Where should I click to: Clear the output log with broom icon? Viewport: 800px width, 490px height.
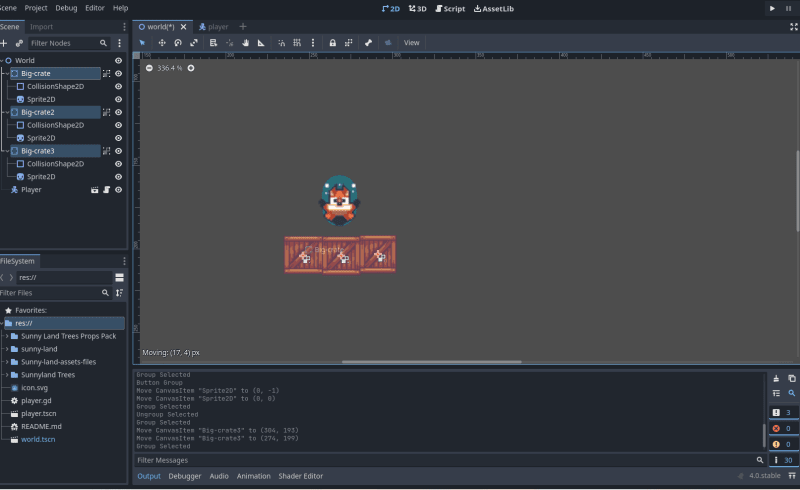pos(776,378)
